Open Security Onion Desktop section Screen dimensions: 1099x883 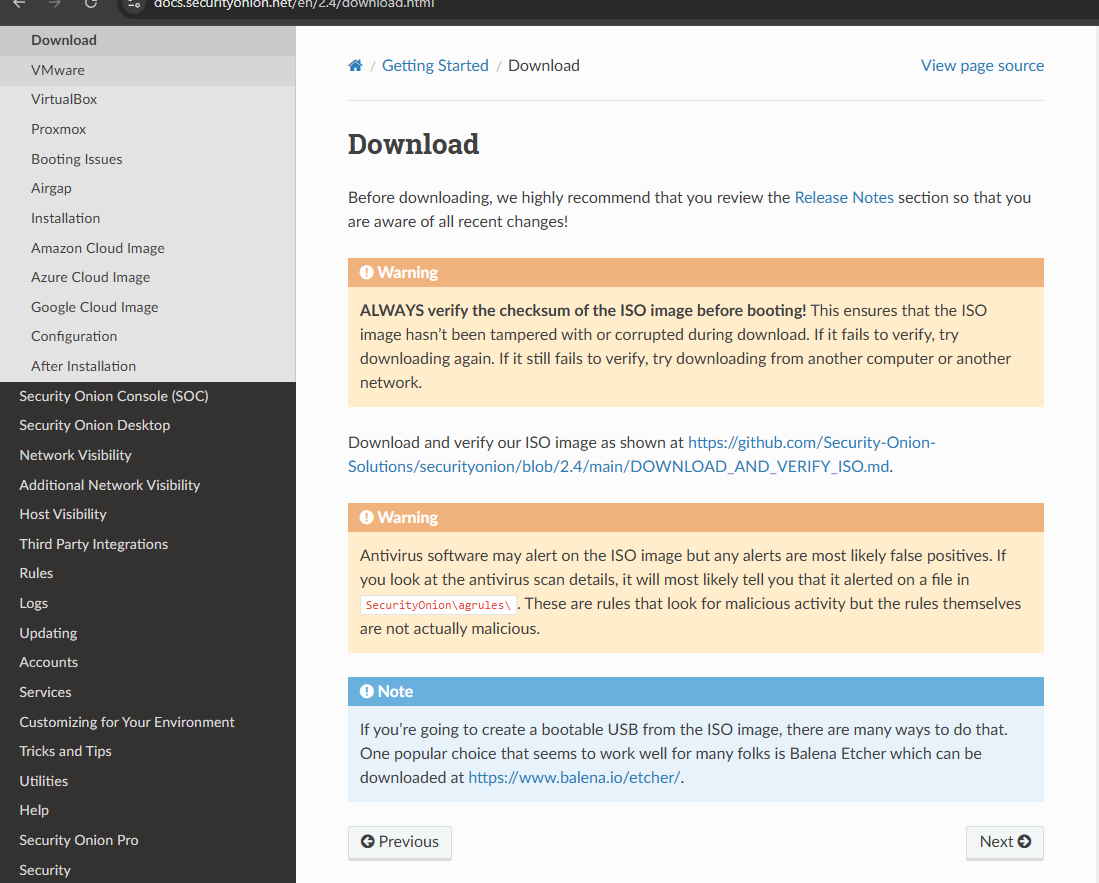pyautogui.click(x=148, y=425)
